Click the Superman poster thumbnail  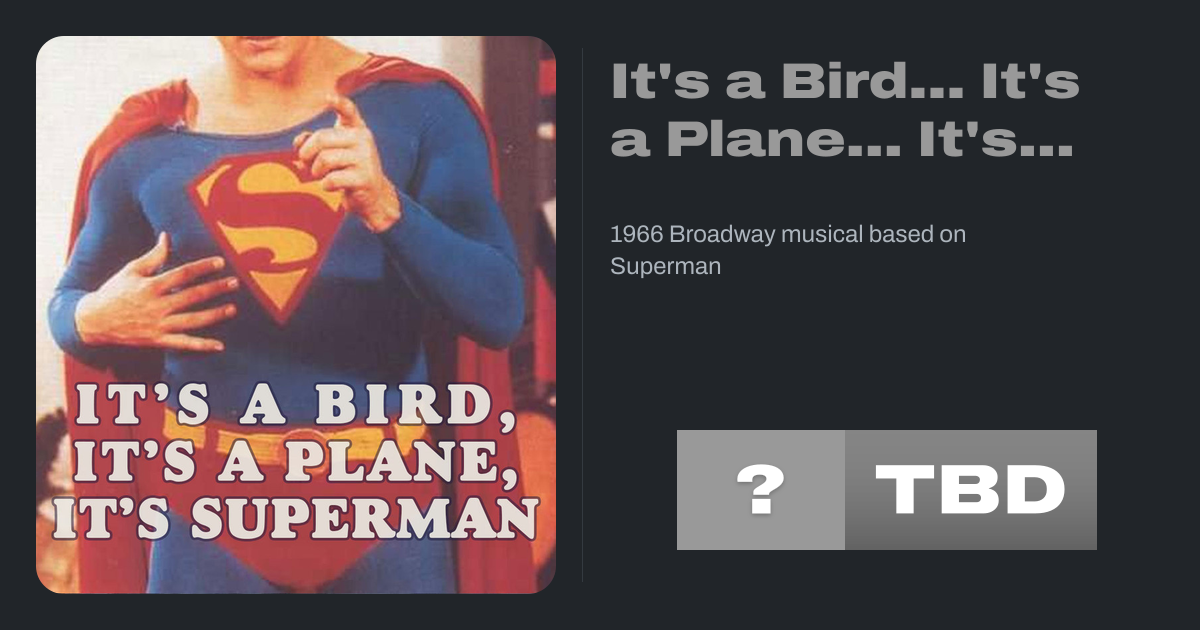(296, 315)
